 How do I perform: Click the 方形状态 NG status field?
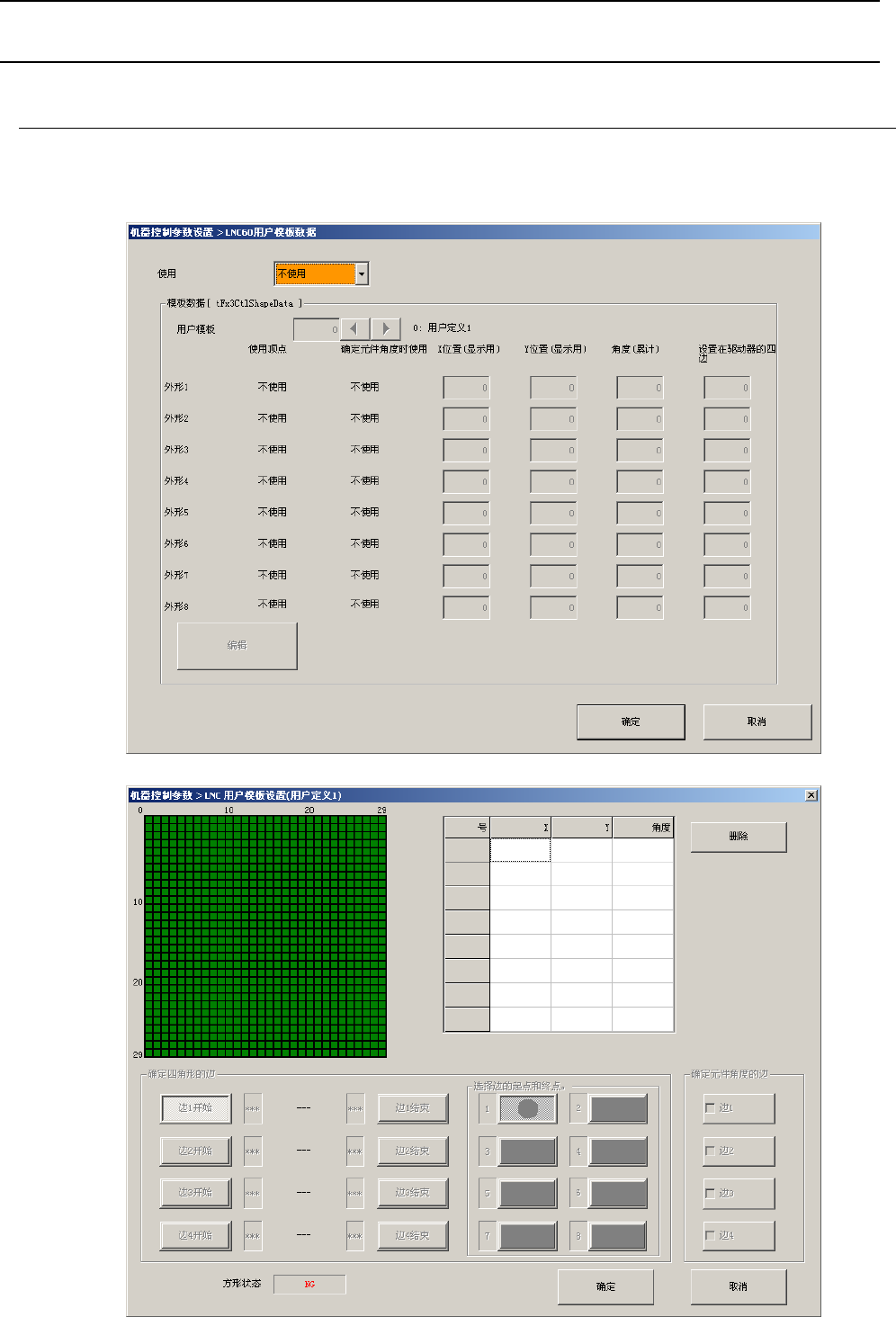pyautogui.click(x=309, y=1285)
